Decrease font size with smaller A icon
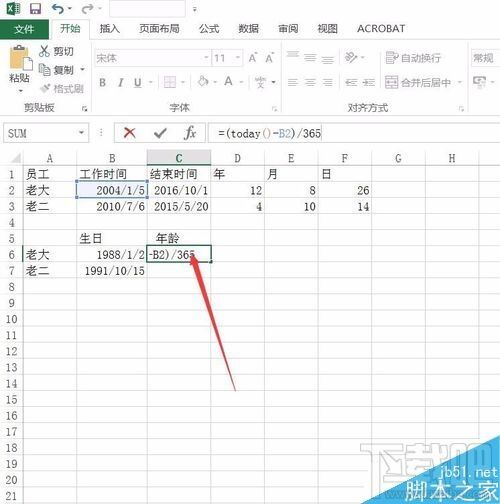 [x=269, y=58]
